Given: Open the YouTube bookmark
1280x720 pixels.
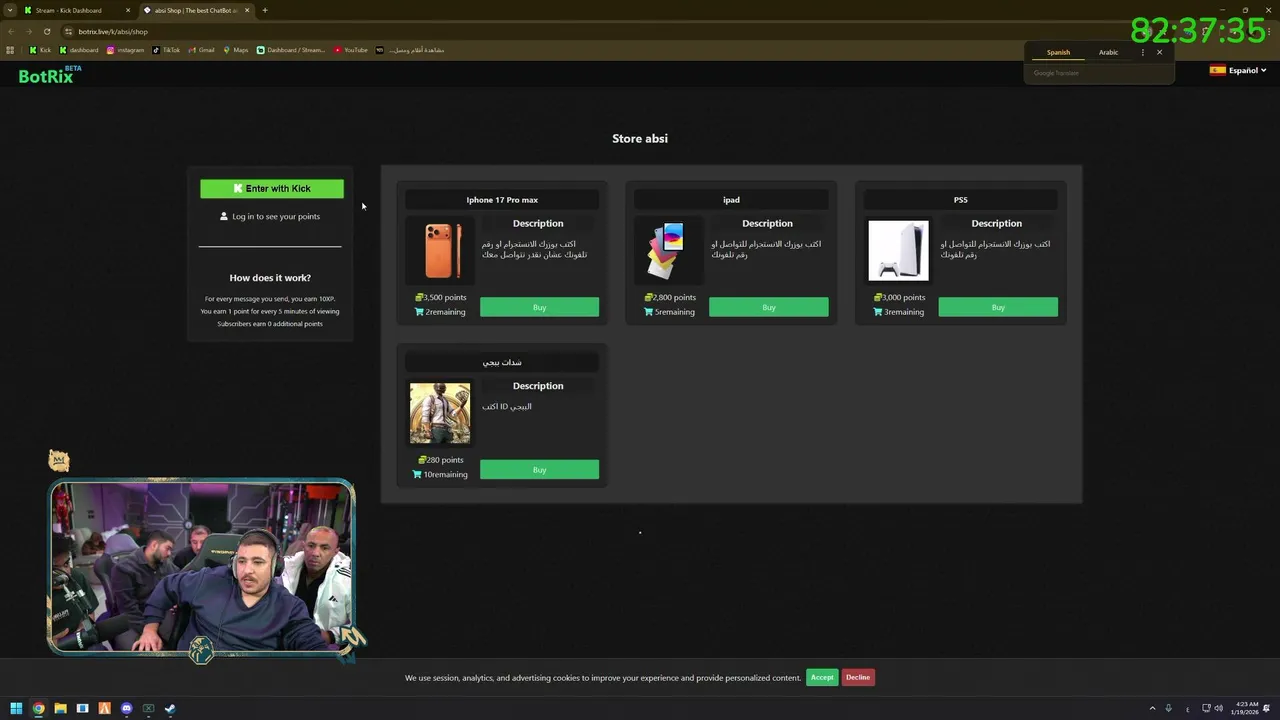Looking at the screenshot, I should click(351, 50).
